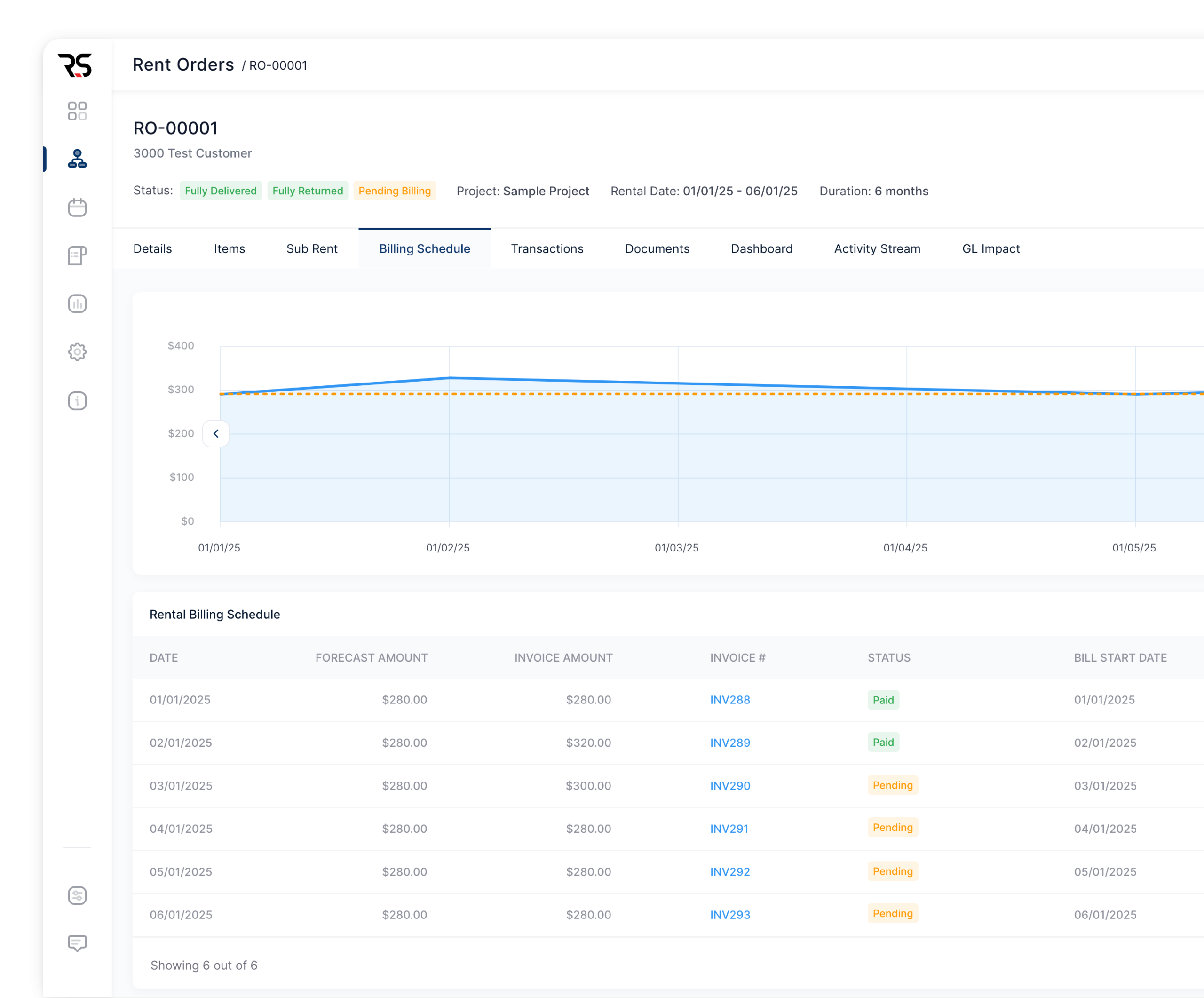Click the 01/02/25 peak on chart line
The width and height of the screenshot is (1204, 998).
(x=450, y=377)
